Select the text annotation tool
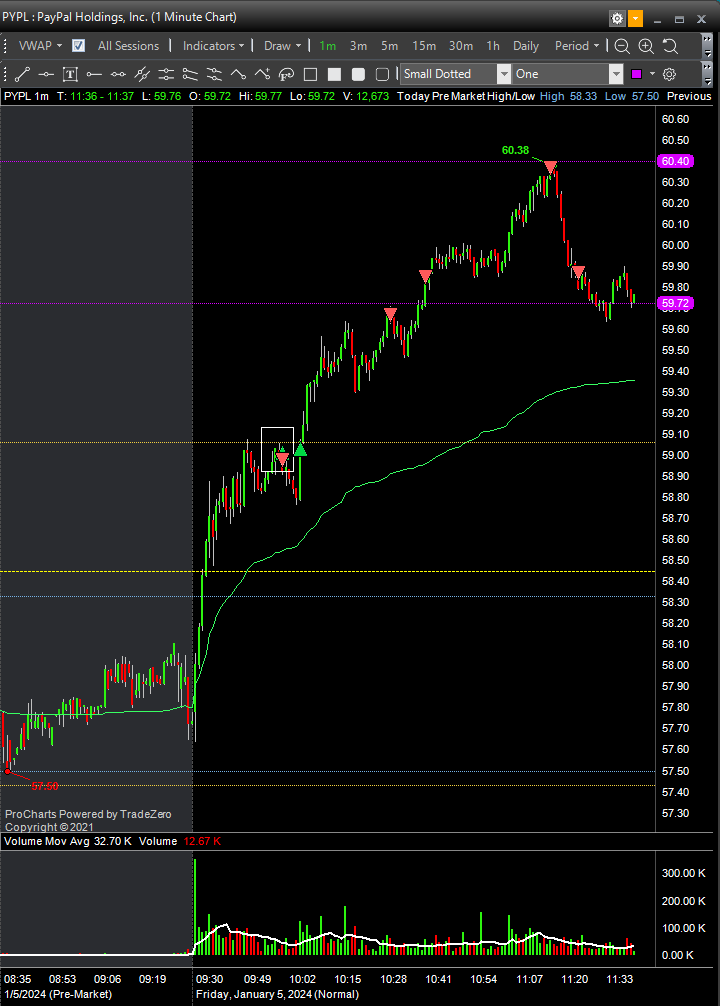720x1006 pixels. [70, 74]
